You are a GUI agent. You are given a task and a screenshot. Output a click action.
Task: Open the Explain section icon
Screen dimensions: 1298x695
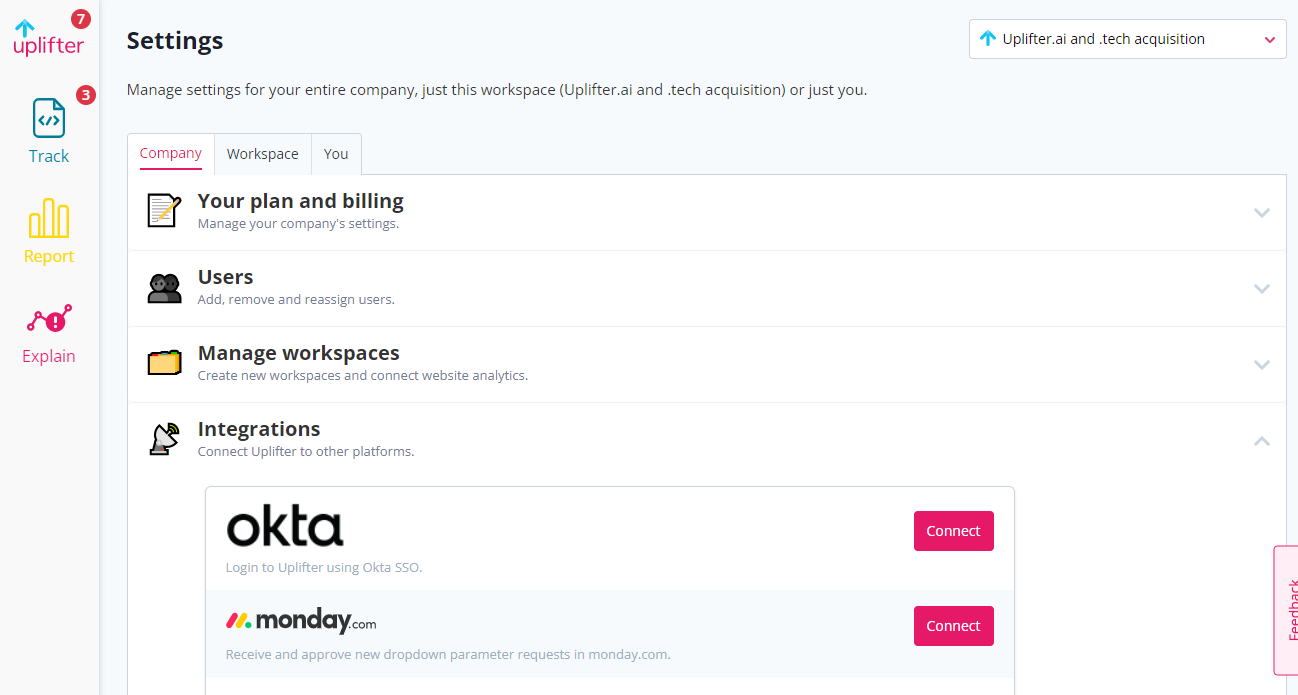click(48, 321)
